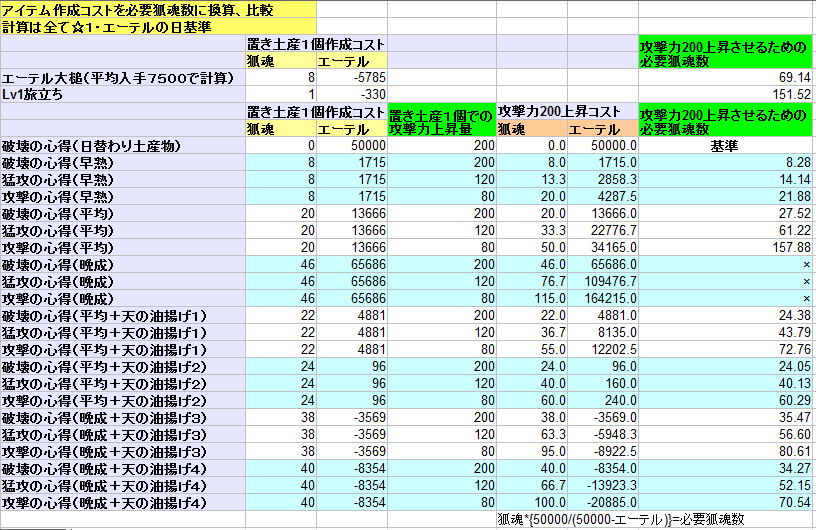Image resolution: width=816 pixels, height=530 pixels.
Task: Click the row label 攻撃の心得(早熟)
Action: [123, 196]
